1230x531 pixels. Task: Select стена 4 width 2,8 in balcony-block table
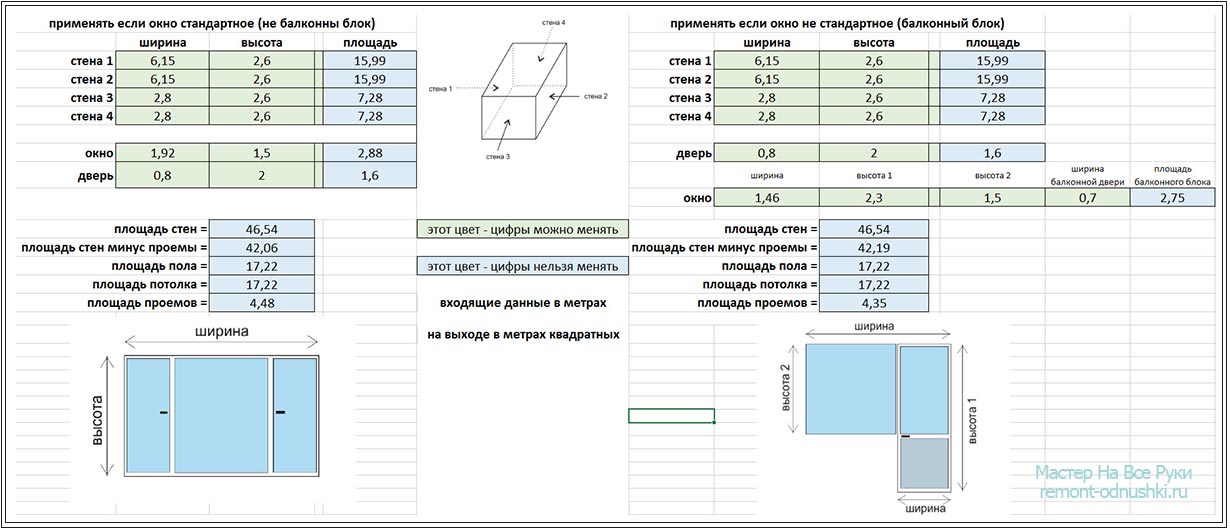point(766,116)
